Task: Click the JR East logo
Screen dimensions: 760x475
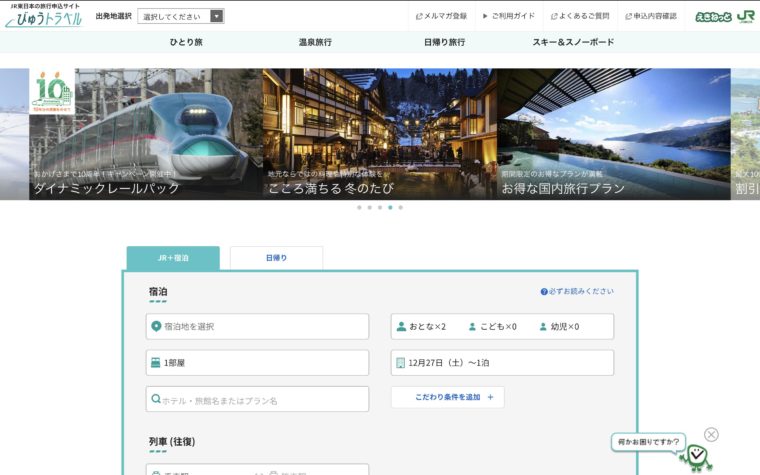Action: click(745, 16)
